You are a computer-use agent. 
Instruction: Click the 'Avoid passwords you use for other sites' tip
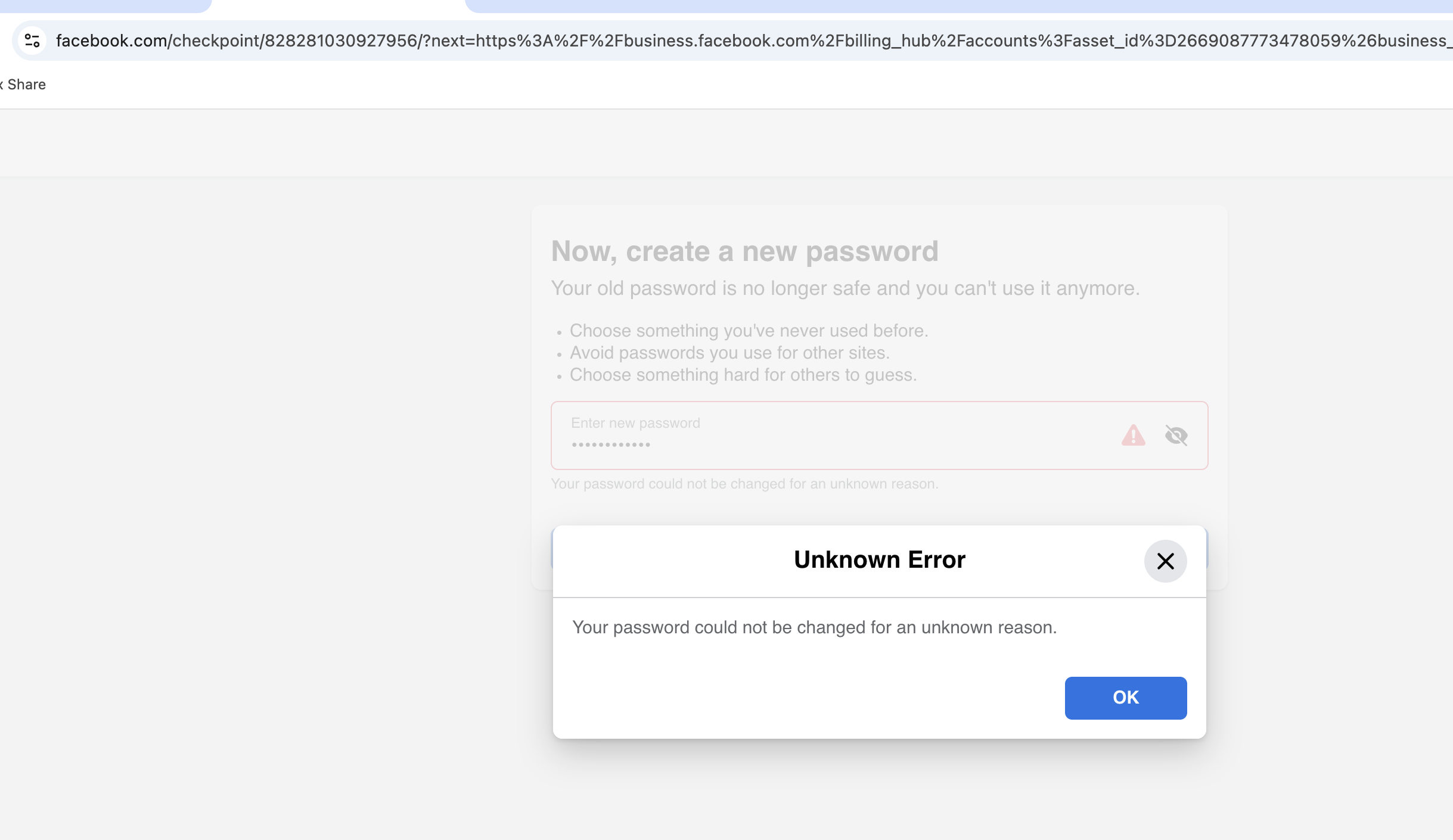pyautogui.click(x=729, y=353)
